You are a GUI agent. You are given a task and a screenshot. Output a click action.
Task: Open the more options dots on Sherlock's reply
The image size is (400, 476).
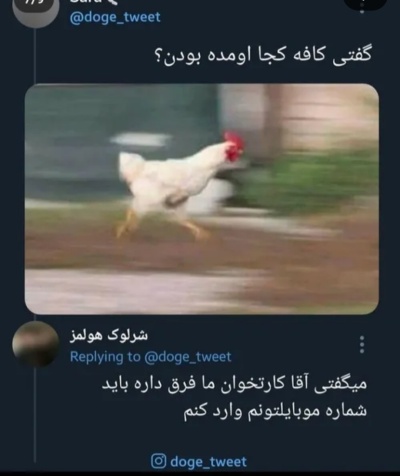tap(362, 344)
